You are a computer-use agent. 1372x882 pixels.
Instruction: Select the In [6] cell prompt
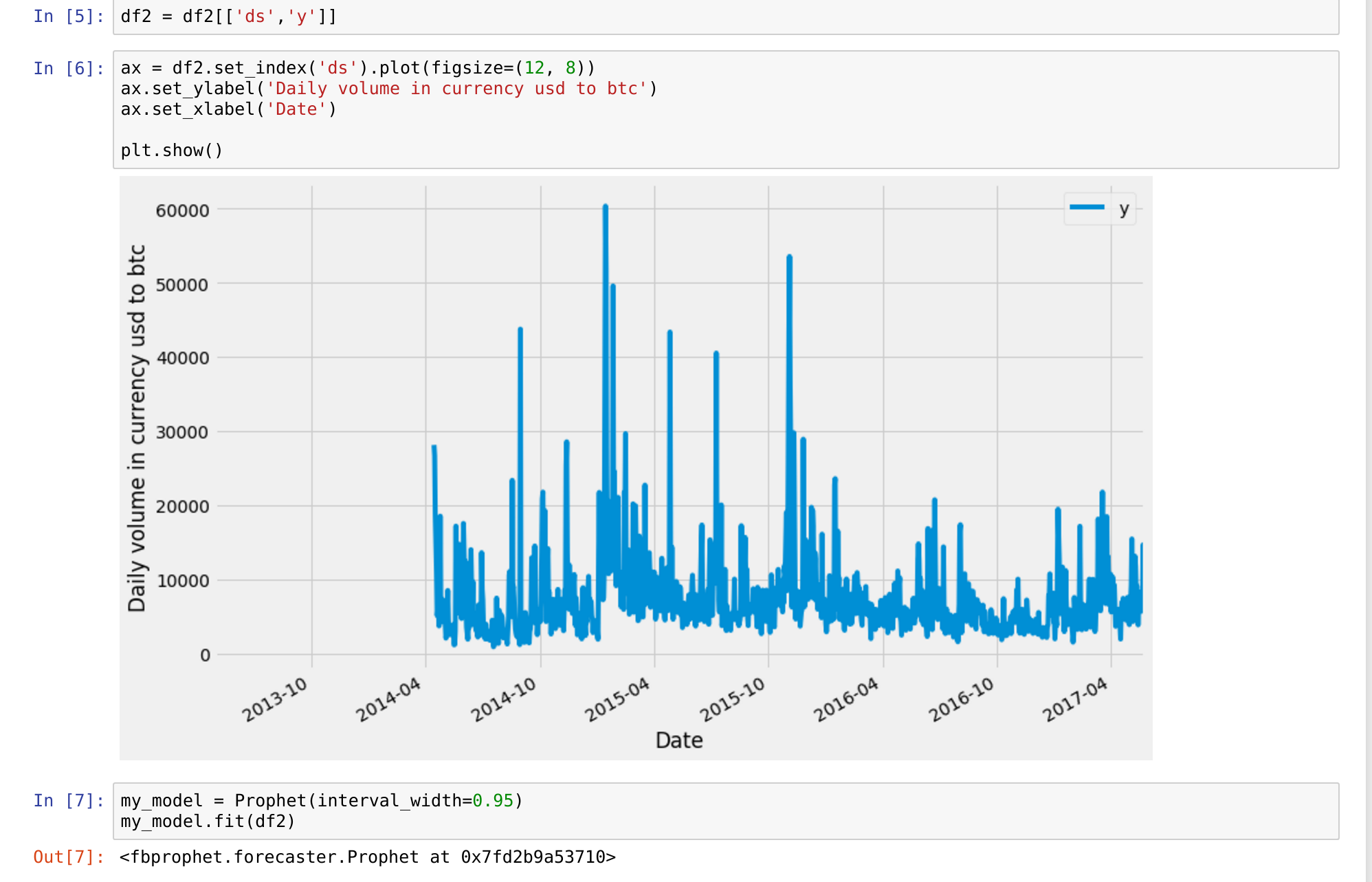(68, 69)
